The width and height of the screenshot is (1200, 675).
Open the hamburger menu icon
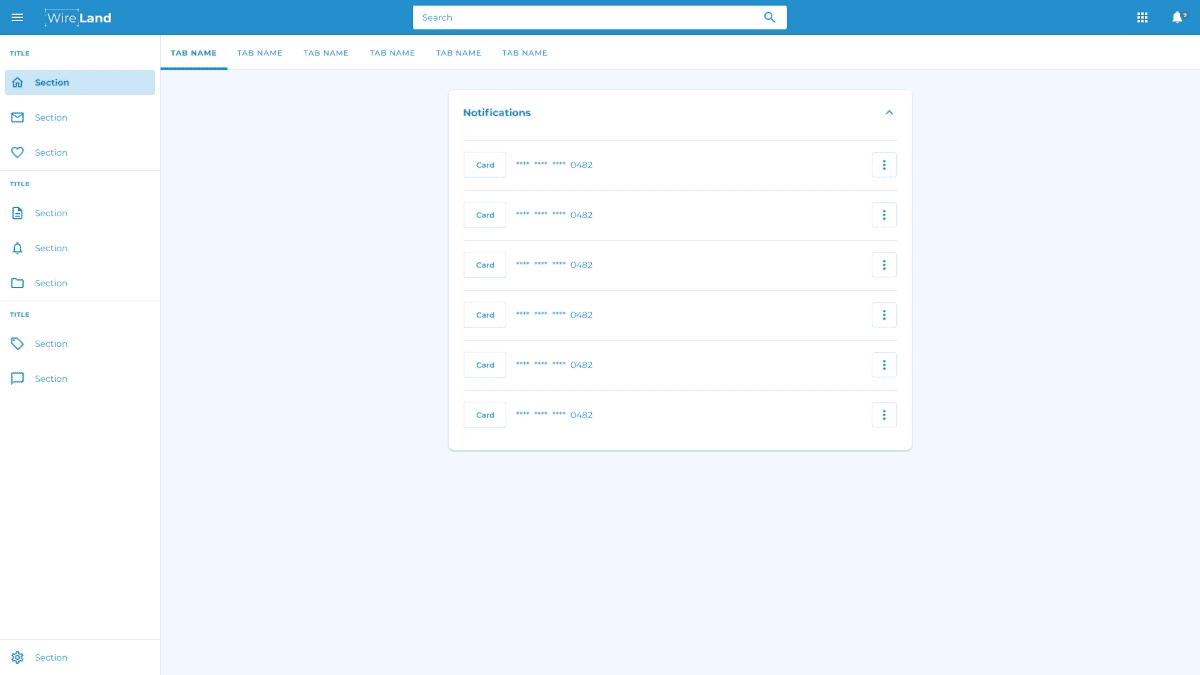pos(17,17)
